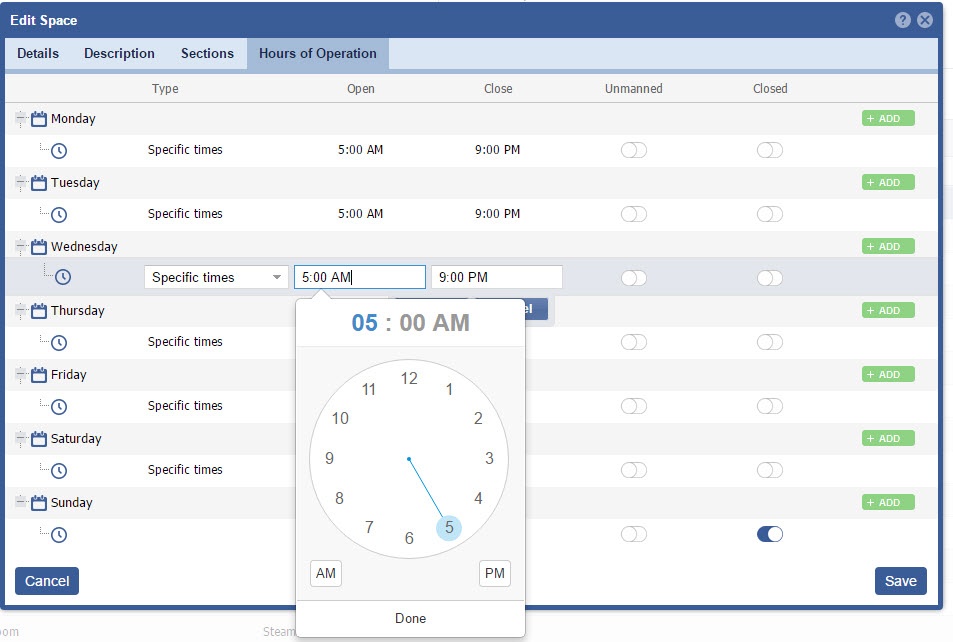Switch to the Details tab

38,54
